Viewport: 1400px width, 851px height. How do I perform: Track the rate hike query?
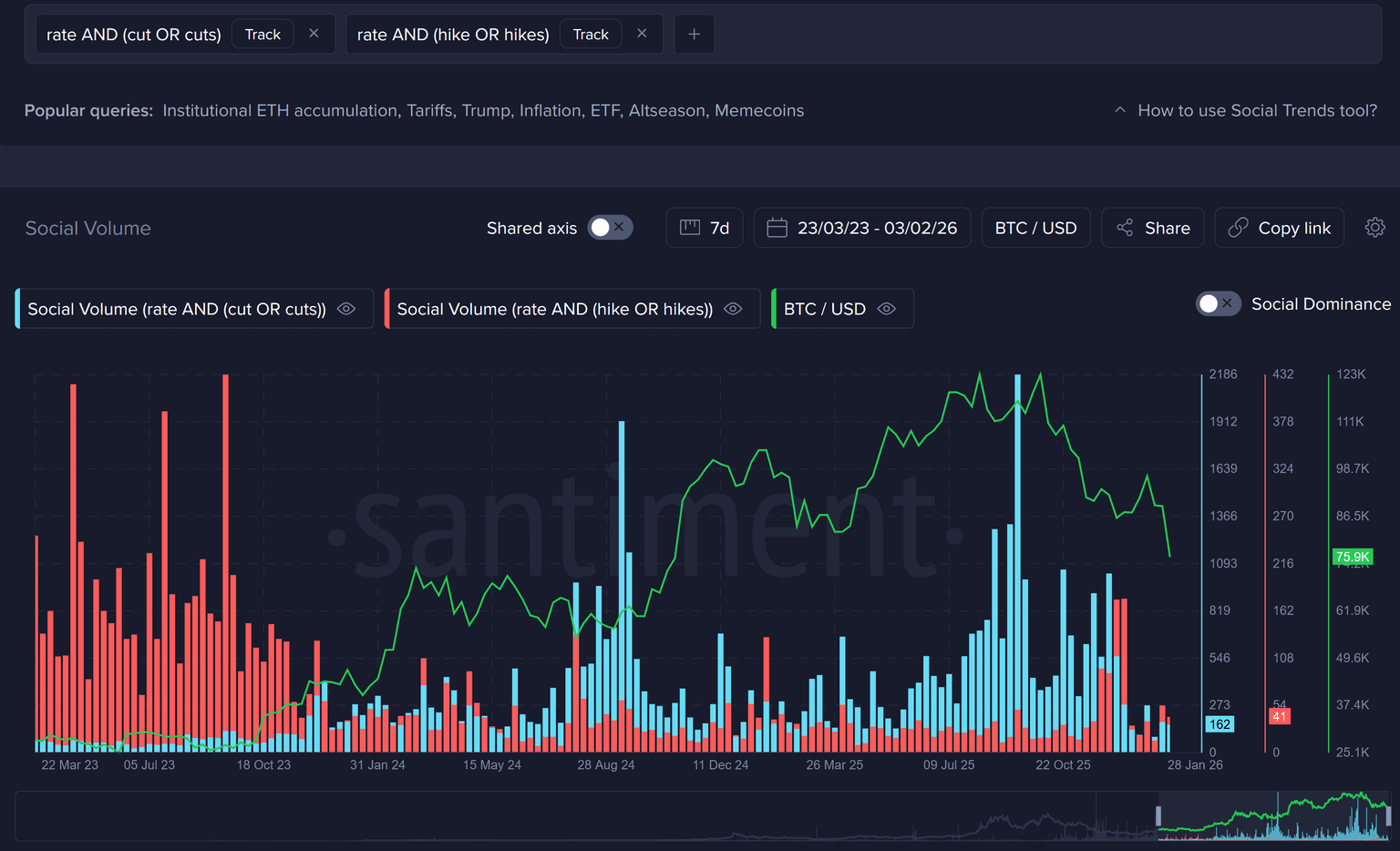coord(591,34)
